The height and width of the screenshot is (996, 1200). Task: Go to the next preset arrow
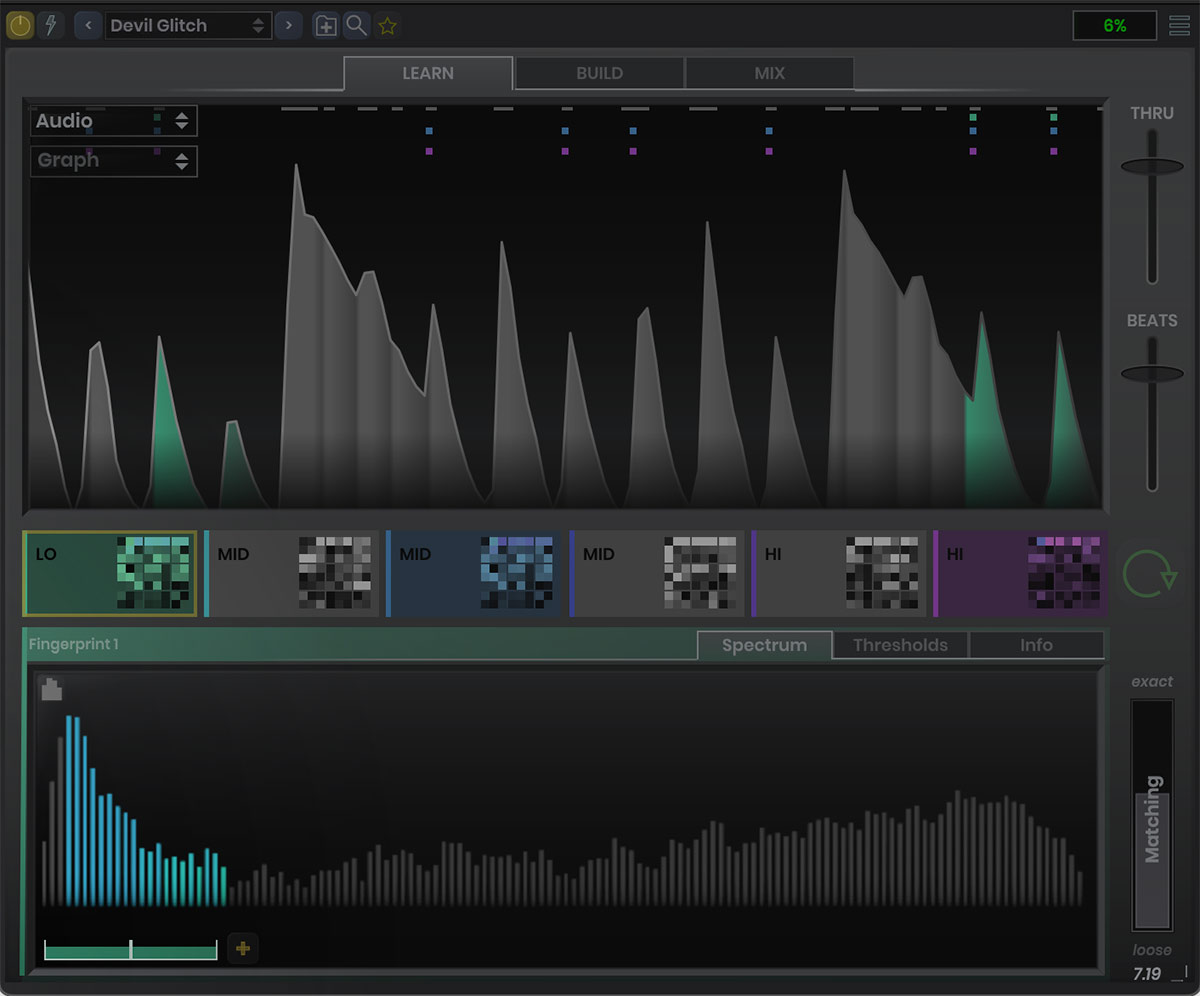[289, 26]
